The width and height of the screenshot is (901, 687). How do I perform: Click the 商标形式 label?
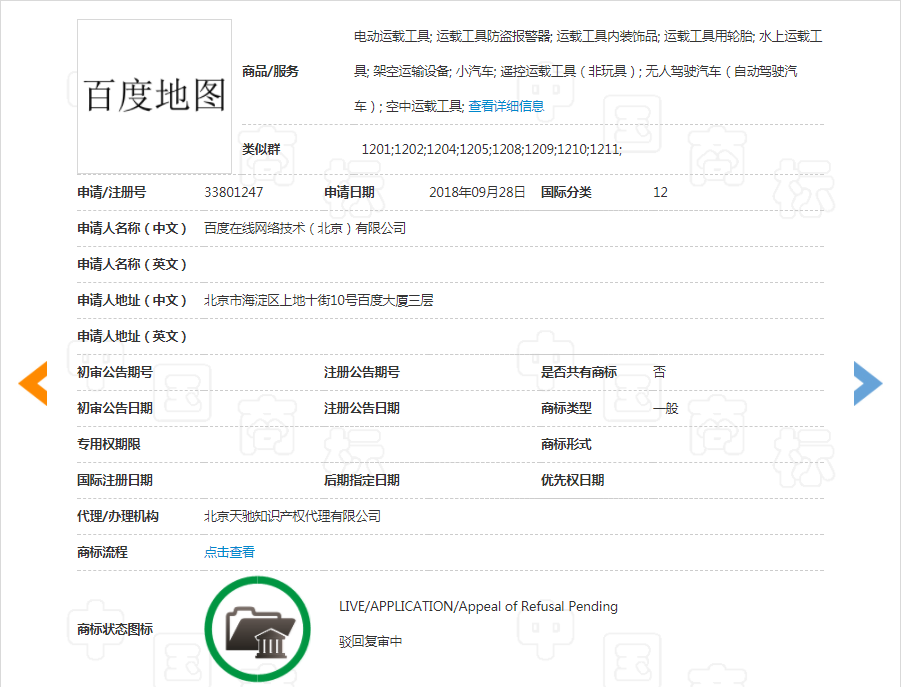tap(566, 444)
